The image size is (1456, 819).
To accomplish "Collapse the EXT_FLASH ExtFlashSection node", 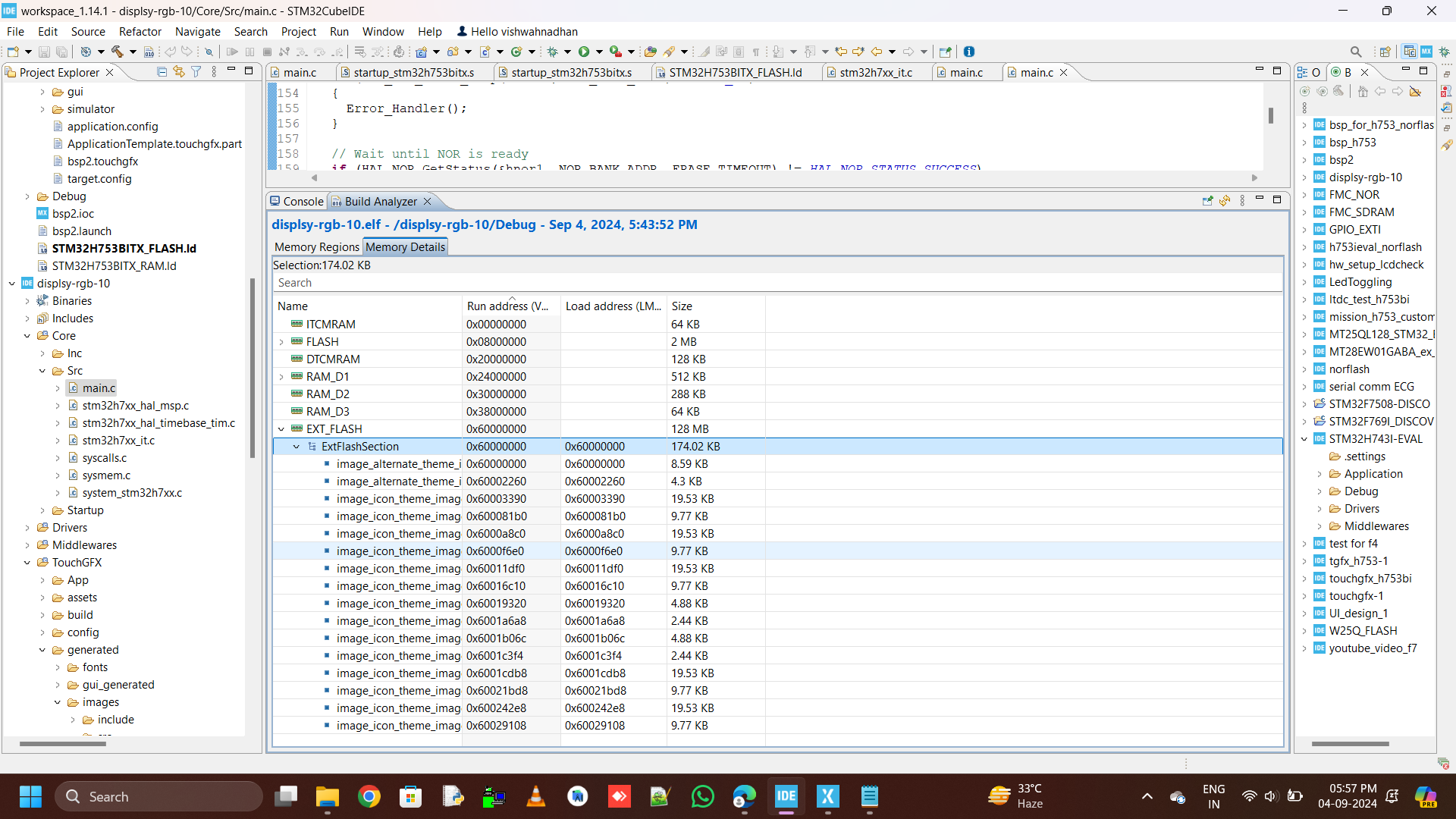I will [296, 447].
